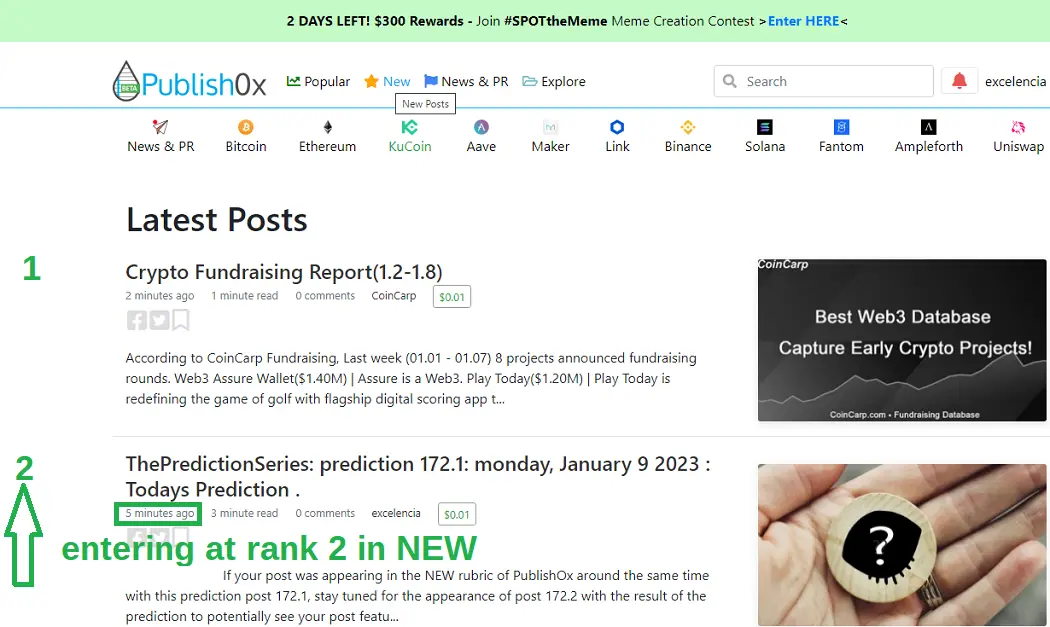
Task: Open the question mark coin thumbnail
Action: coord(902,545)
